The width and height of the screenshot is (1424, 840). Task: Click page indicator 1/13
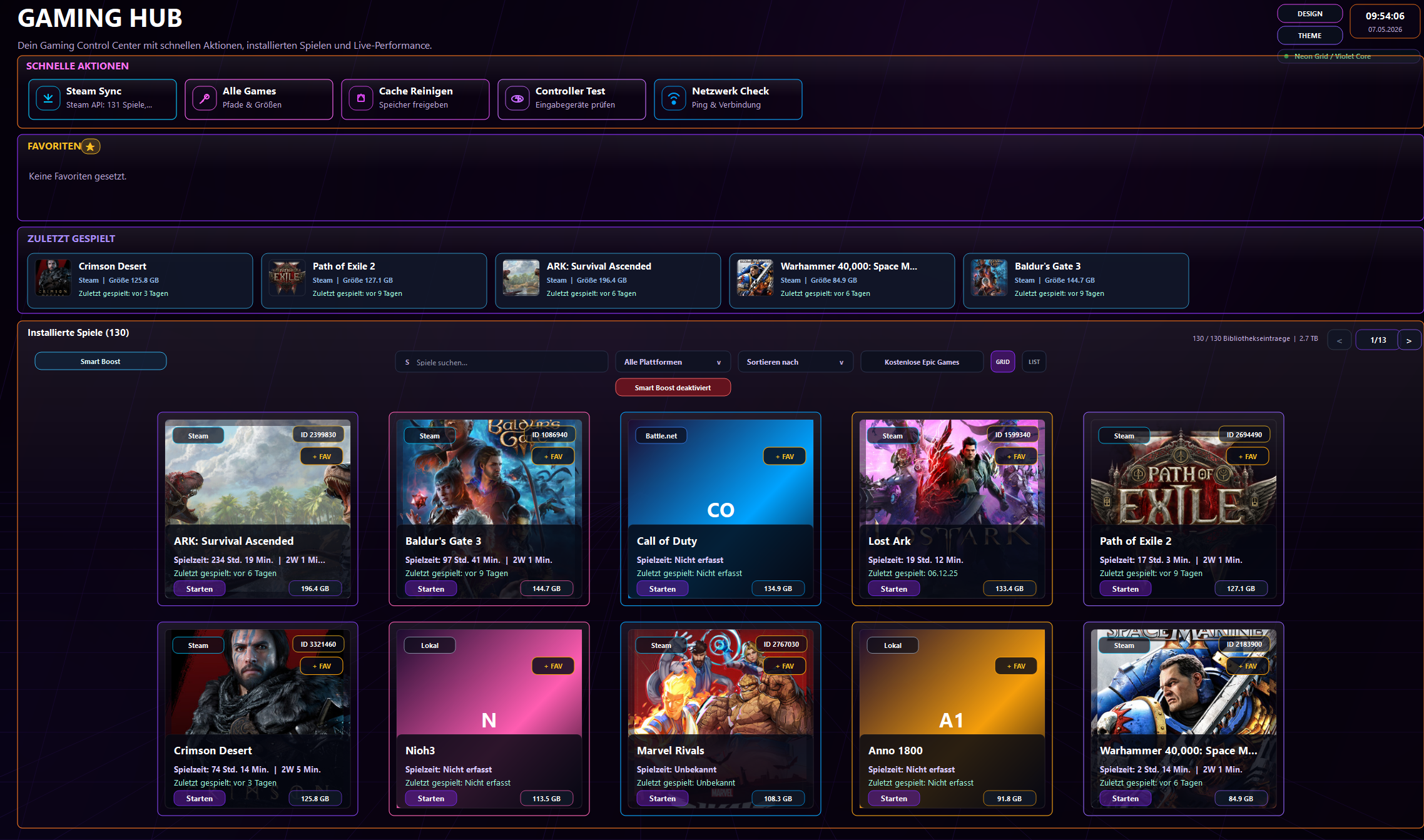point(1378,340)
